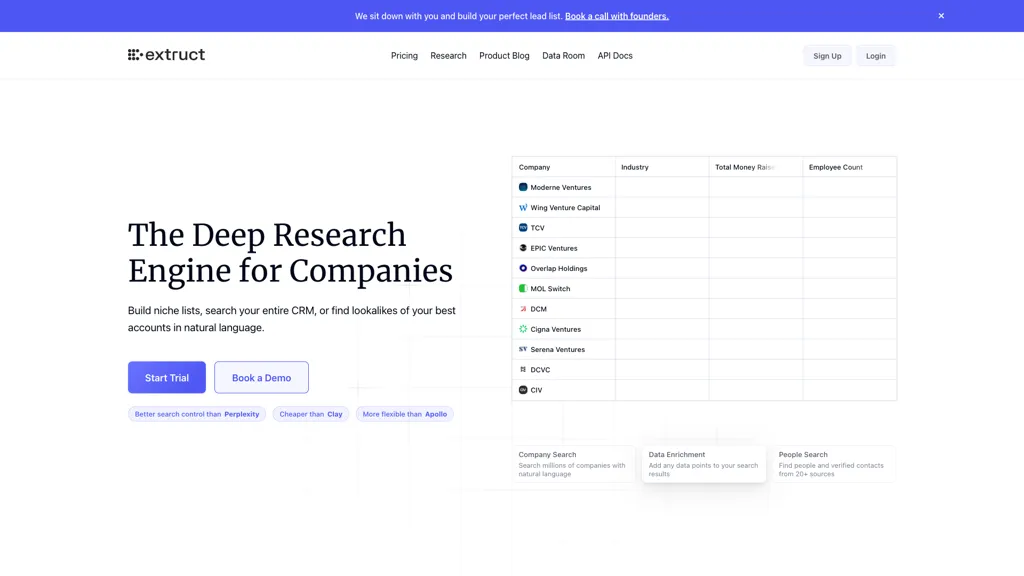Screen dimensions: 1024x576
Task: Click The Deep Research Engine headline
Action: [290, 253]
